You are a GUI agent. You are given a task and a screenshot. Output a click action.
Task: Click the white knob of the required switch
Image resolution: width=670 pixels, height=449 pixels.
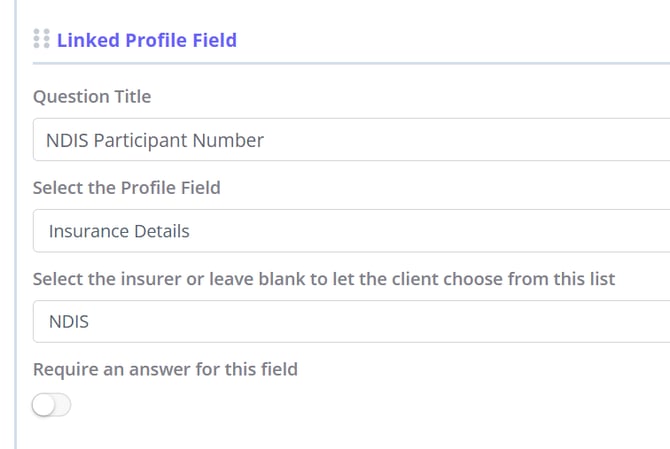pos(44,405)
